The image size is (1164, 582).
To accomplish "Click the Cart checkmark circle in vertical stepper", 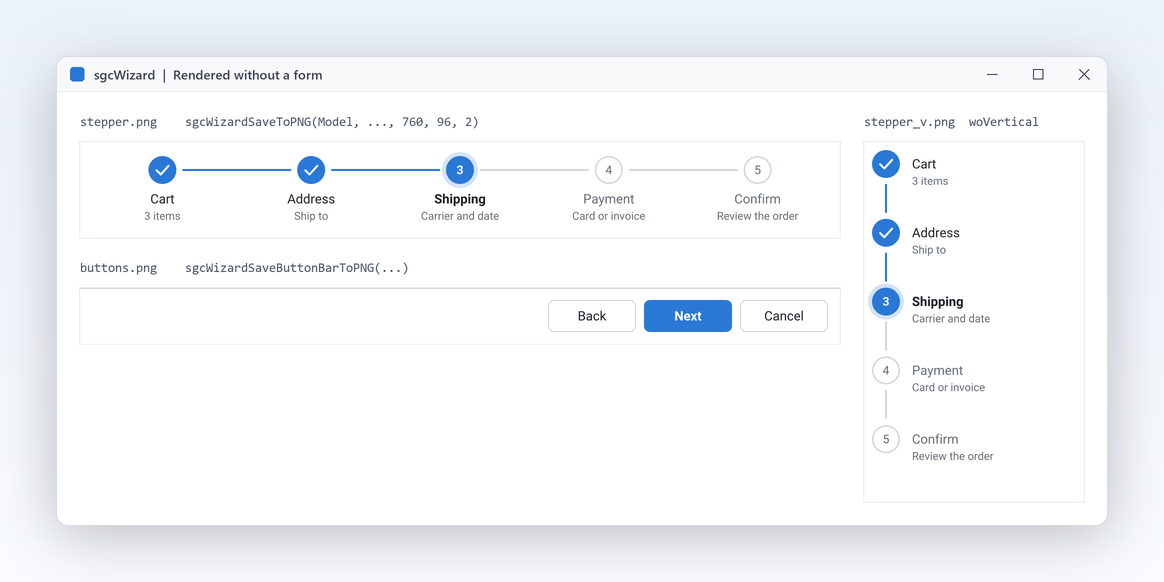I will (886, 164).
